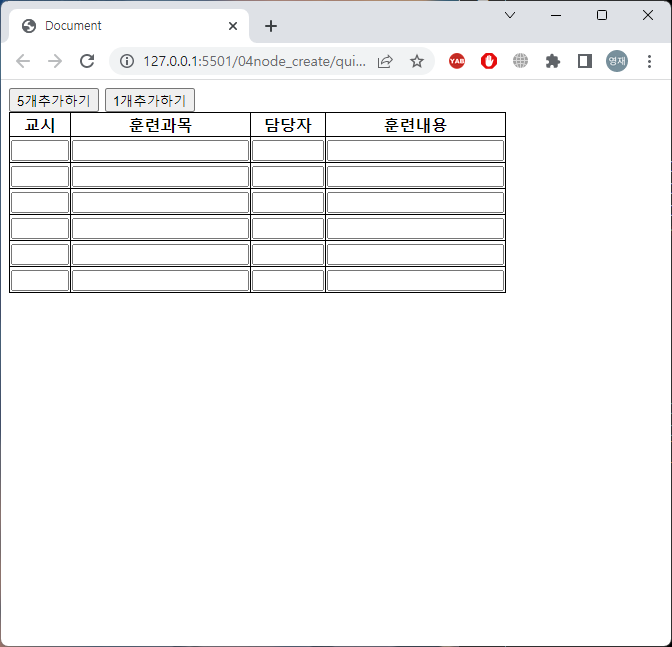Bookmark this tab with the star icon
The width and height of the screenshot is (672, 647).
point(417,61)
